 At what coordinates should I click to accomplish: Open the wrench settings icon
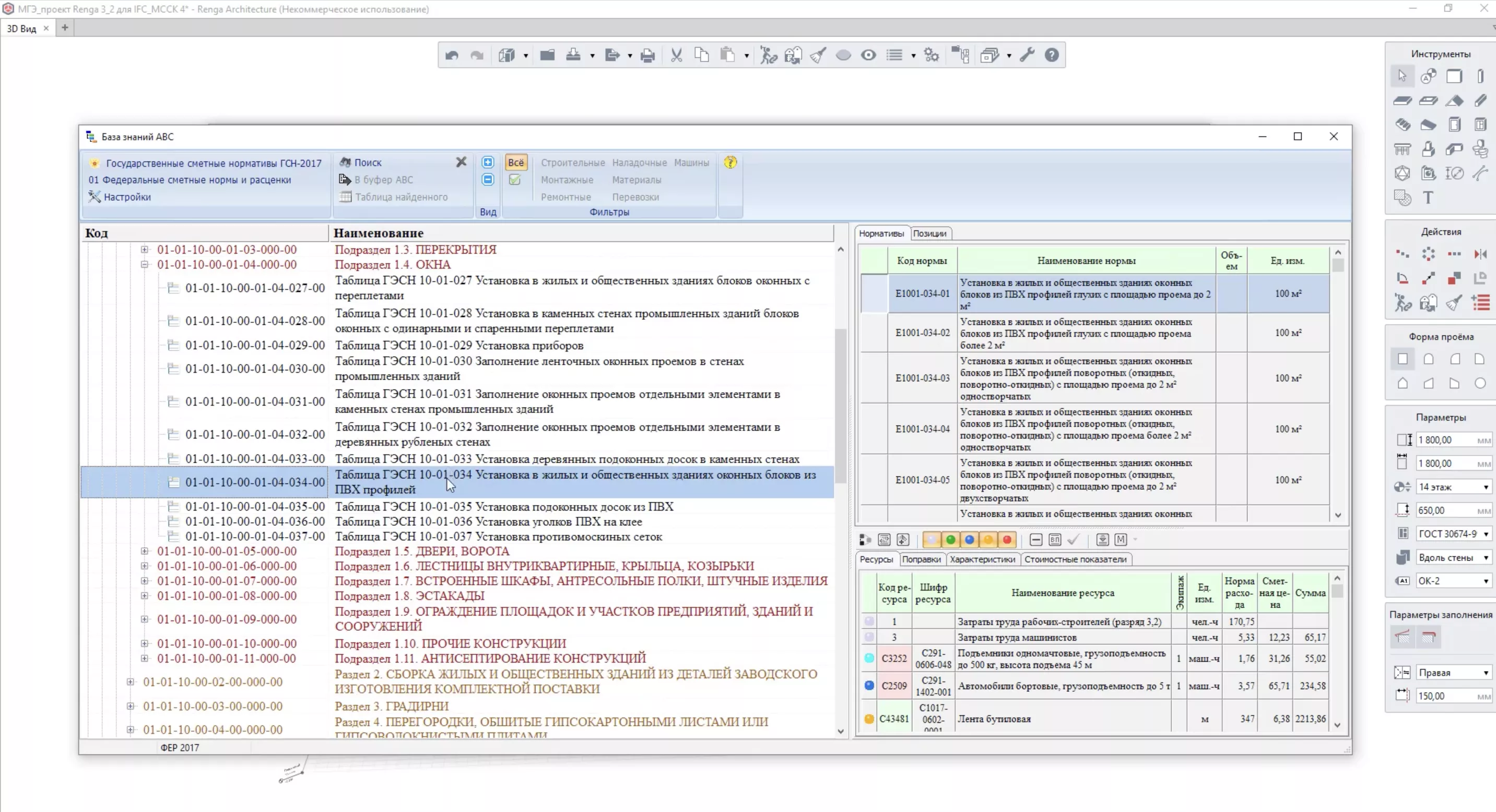[1027, 55]
